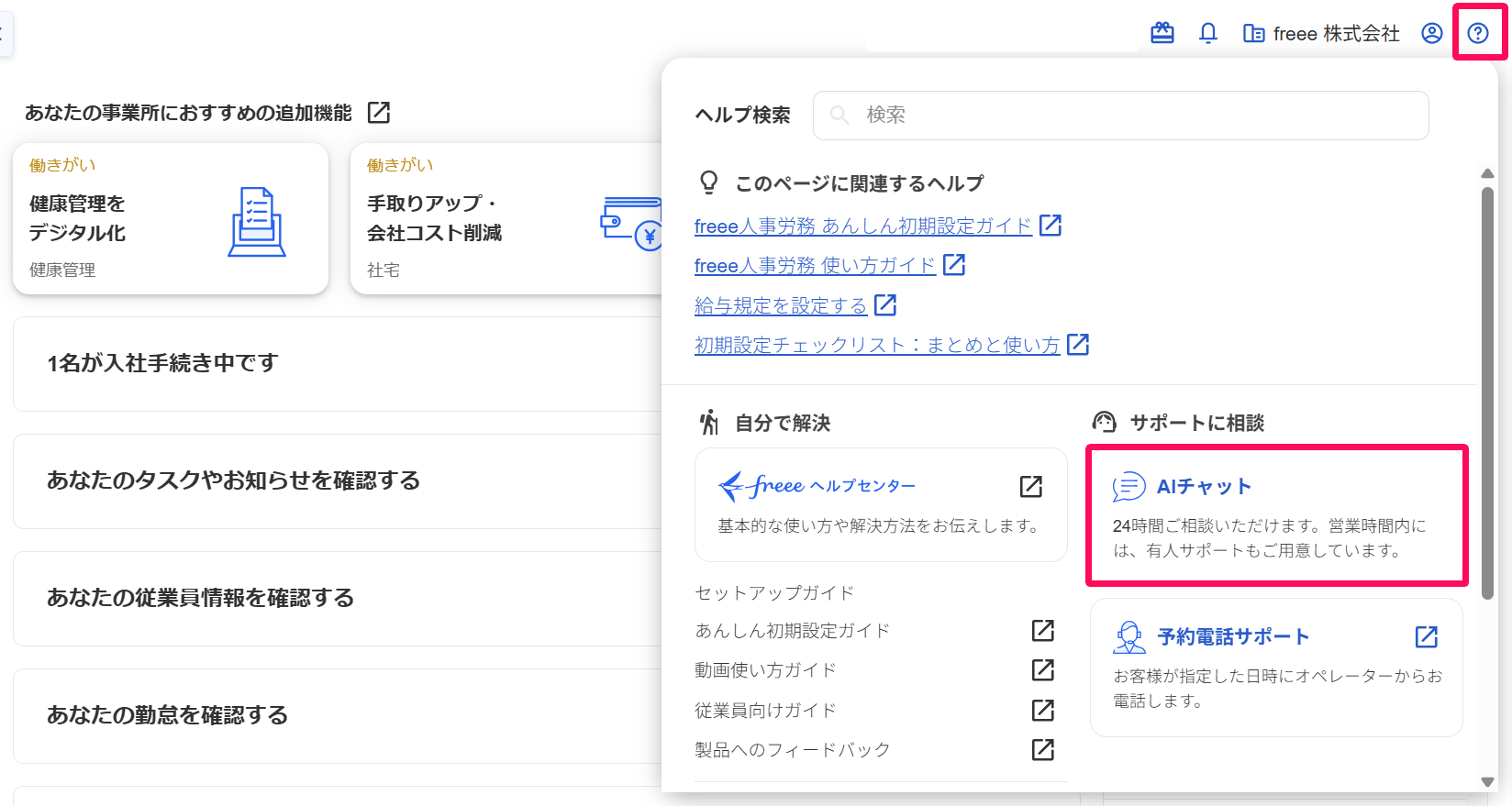Click the document laptop icon on 健康管理 card
This screenshot has width=1512, height=806.
[x=257, y=222]
